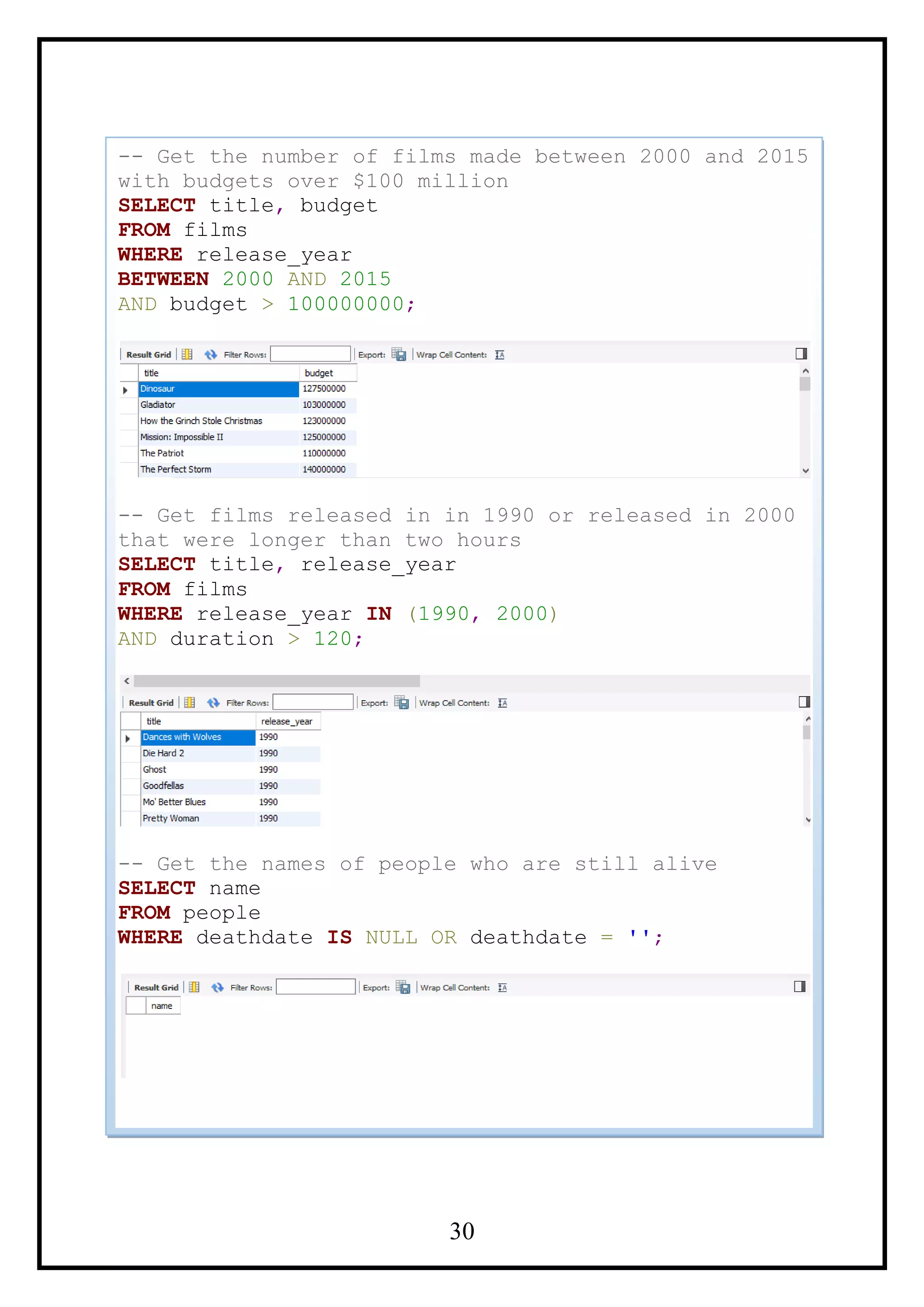
Task: Toggle side panel button in budget results grid
Action: pos(801,354)
